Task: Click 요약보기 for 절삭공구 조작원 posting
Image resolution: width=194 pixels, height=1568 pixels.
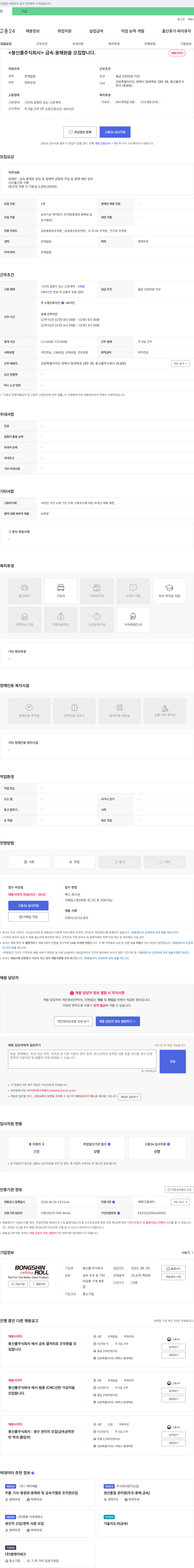Action: (174, 1347)
